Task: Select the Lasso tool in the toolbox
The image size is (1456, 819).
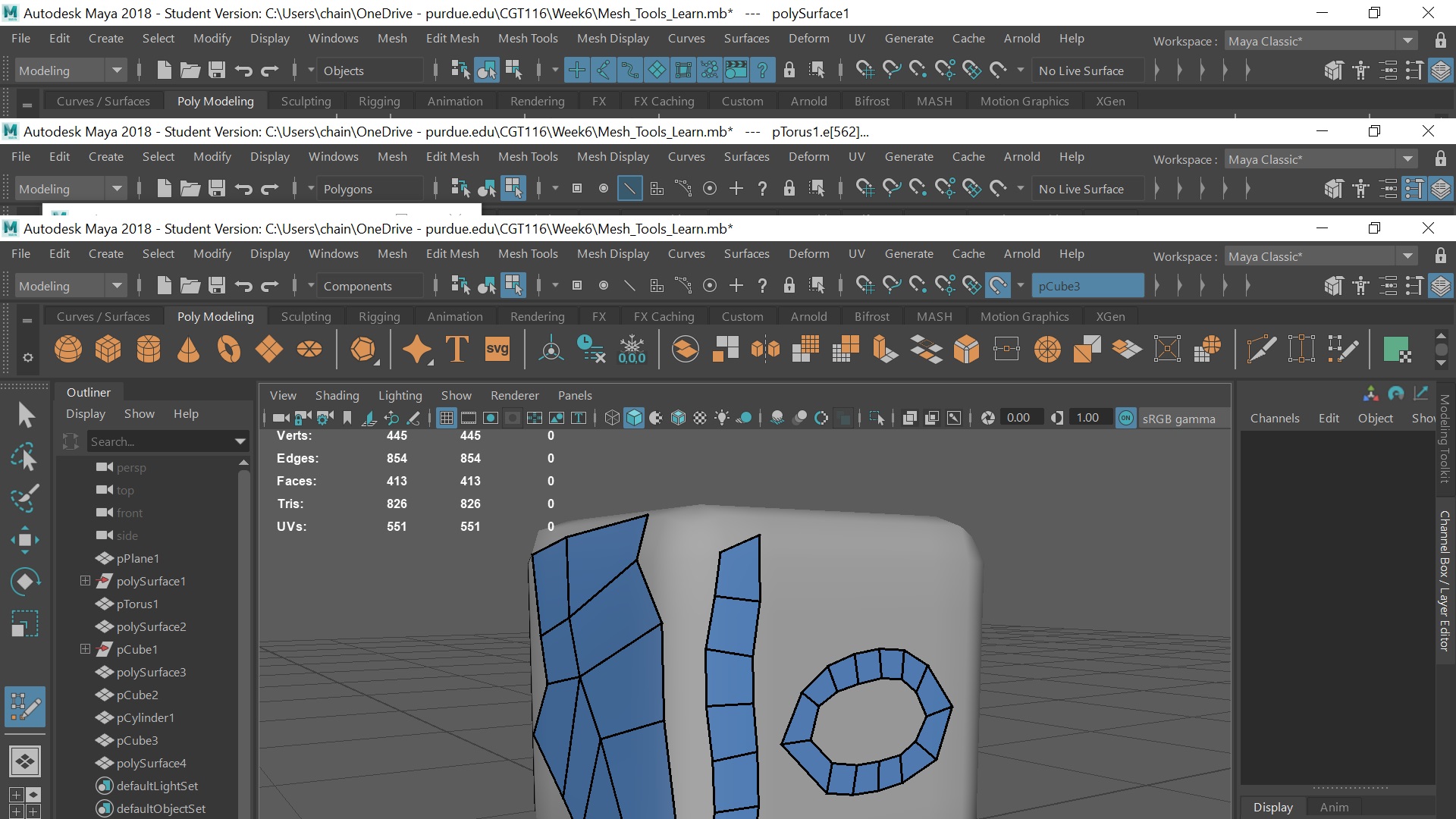Action: click(25, 457)
